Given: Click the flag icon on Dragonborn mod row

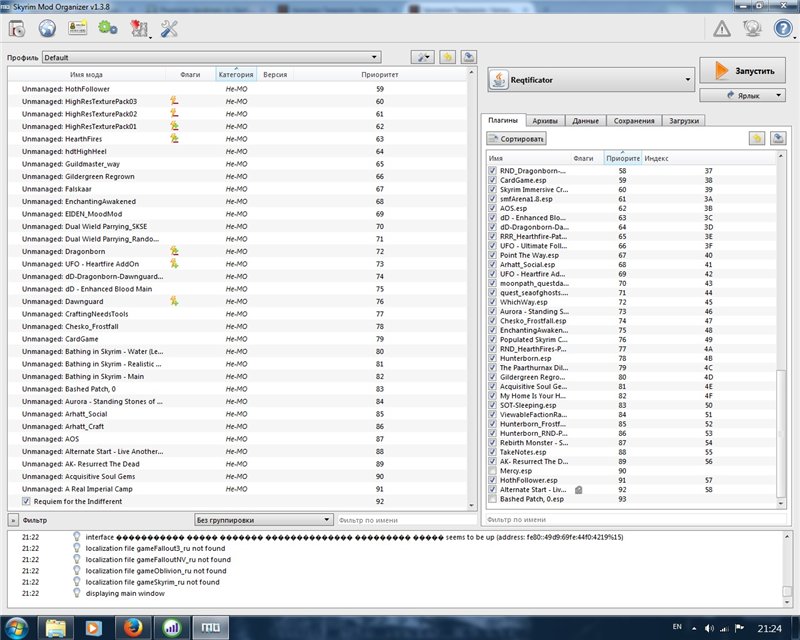Looking at the screenshot, I should pos(174,251).
